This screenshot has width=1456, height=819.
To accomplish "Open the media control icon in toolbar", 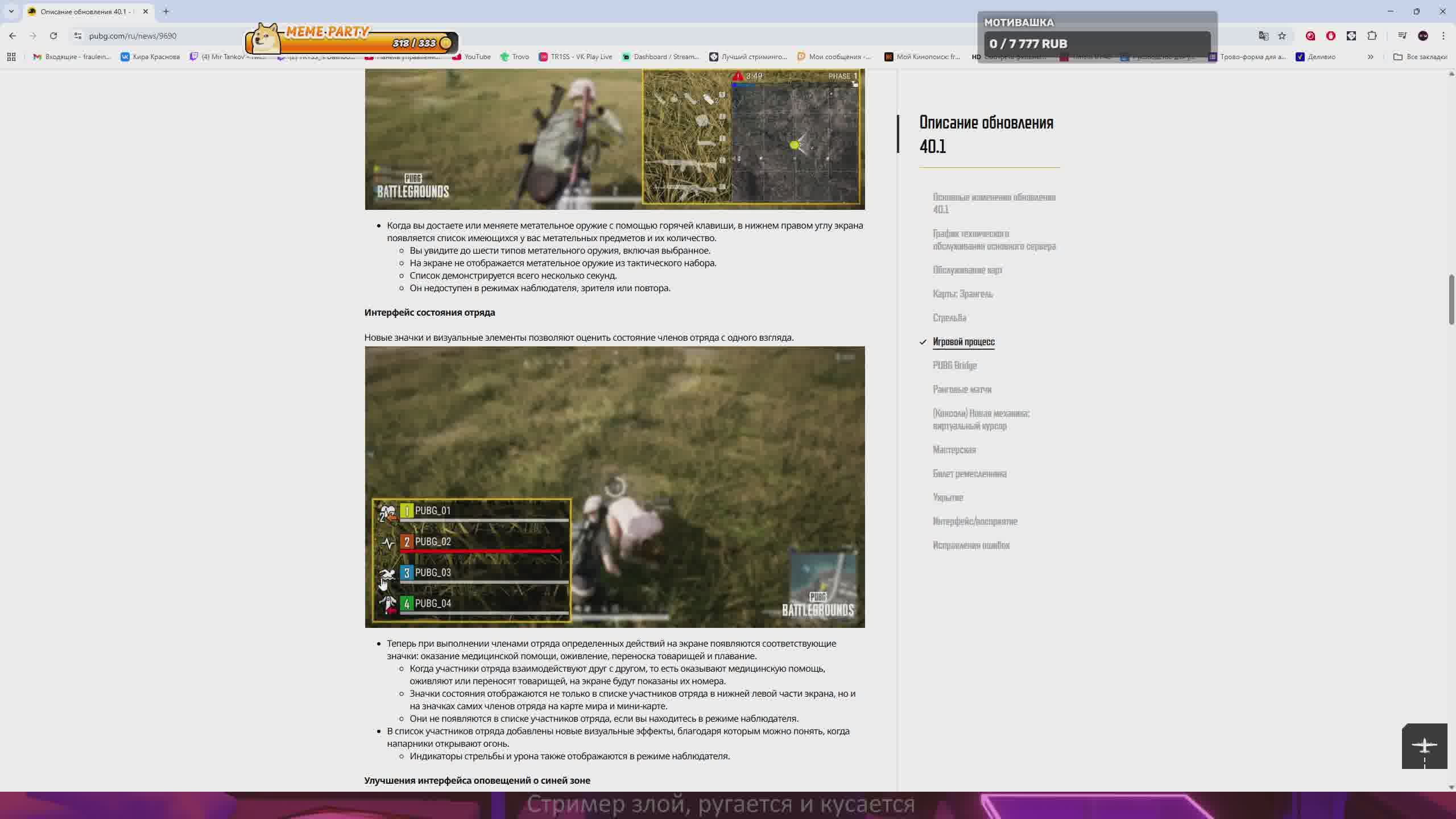I will coord(1403,36).
